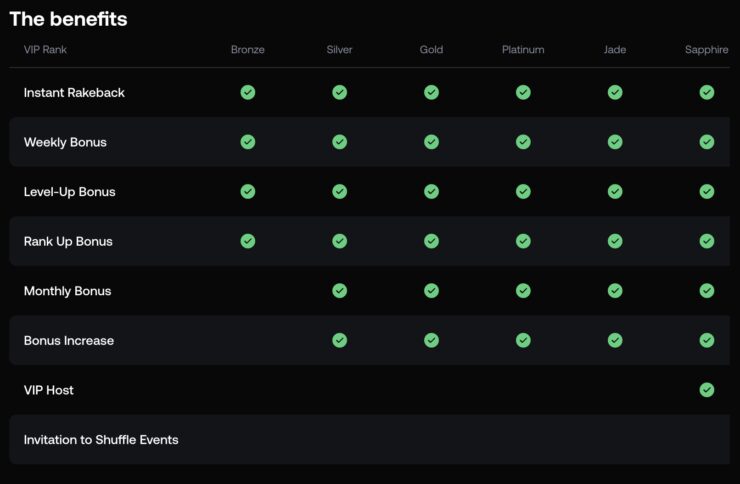Image resolution: width=740 pixels, height=484 pixels.
Task: Click the Bronze Rank Up Bonus checkmark
Action: coord(248,241)
